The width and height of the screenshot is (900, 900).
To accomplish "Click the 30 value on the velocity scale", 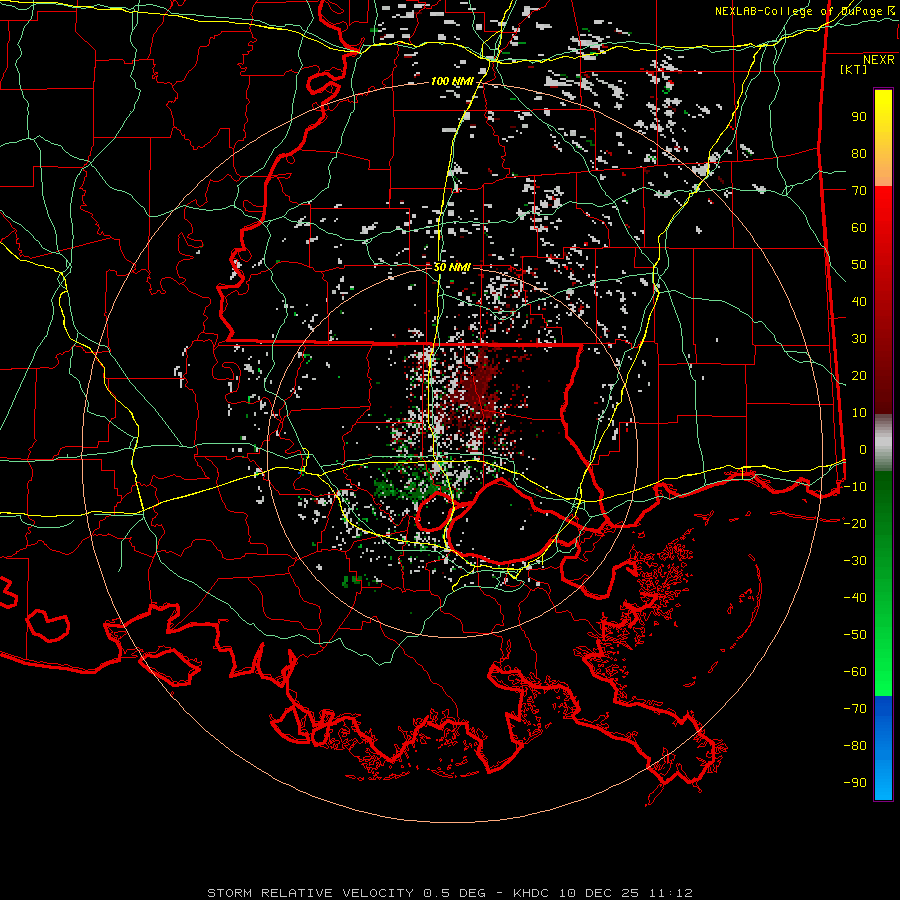I will pyautogui.click(x=859, y=339).
